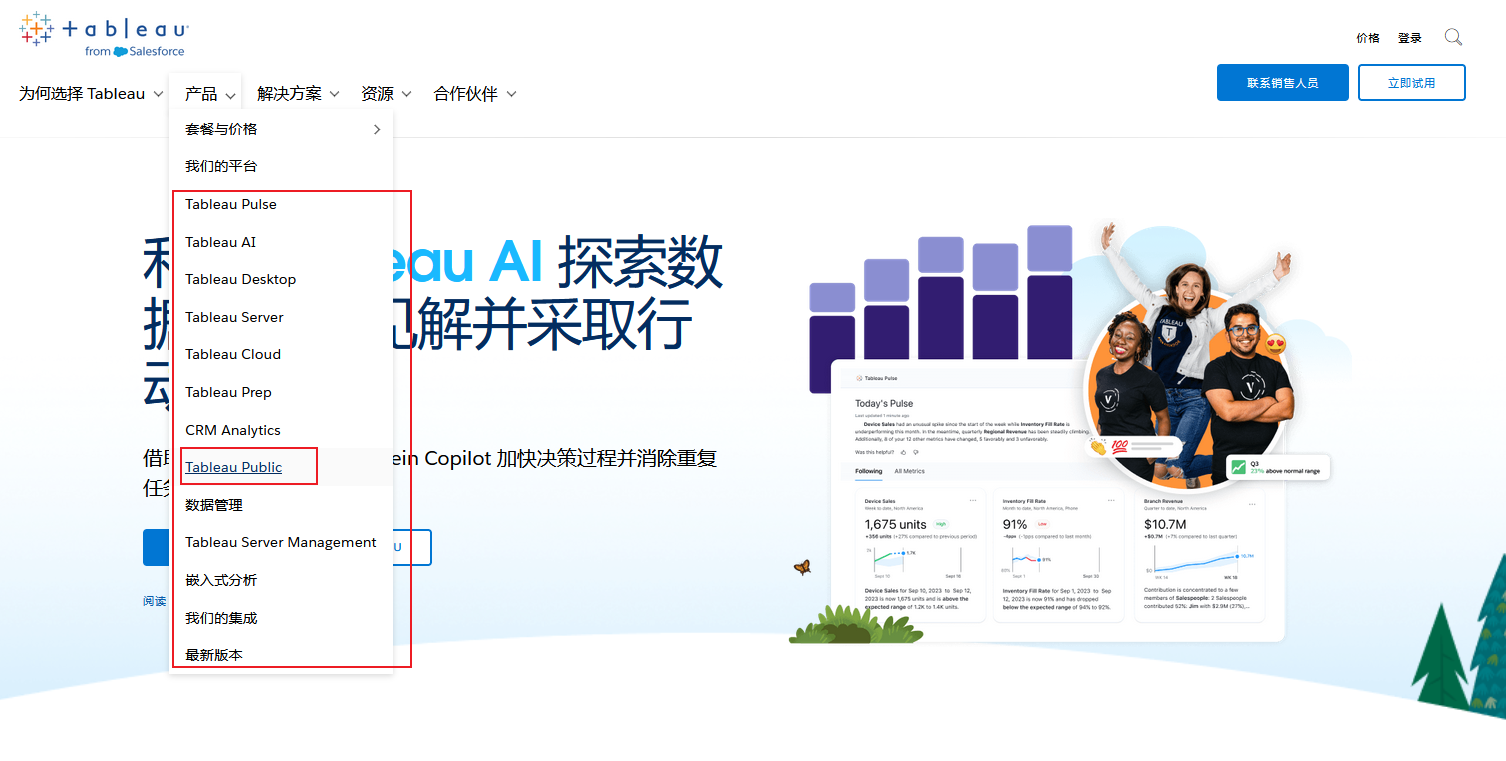This screenshot has height=761, width=1506.
Task: Click the $10.7M revenue value
Action: (x=1165, y=524)
